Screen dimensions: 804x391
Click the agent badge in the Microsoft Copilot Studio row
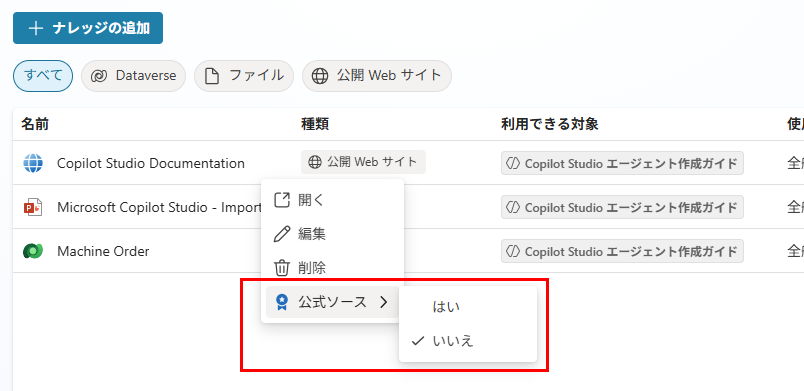click(622, 207)
